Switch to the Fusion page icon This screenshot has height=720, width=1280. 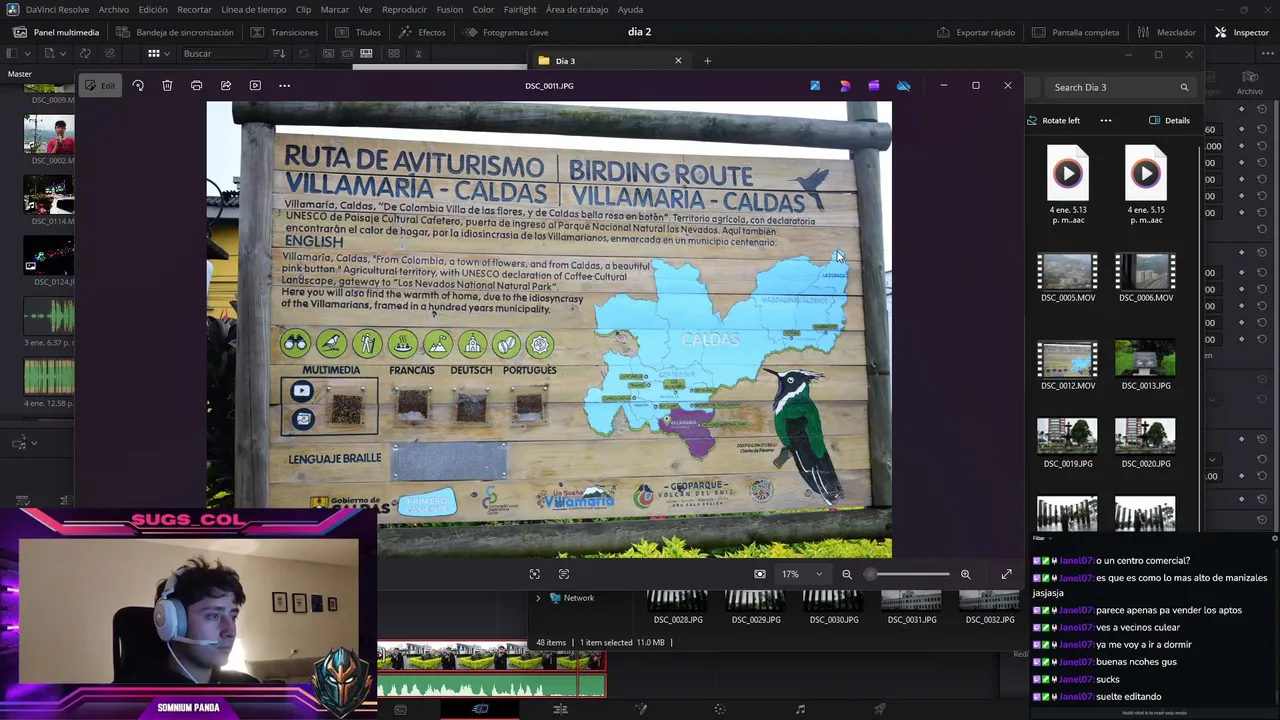point(640,709)
